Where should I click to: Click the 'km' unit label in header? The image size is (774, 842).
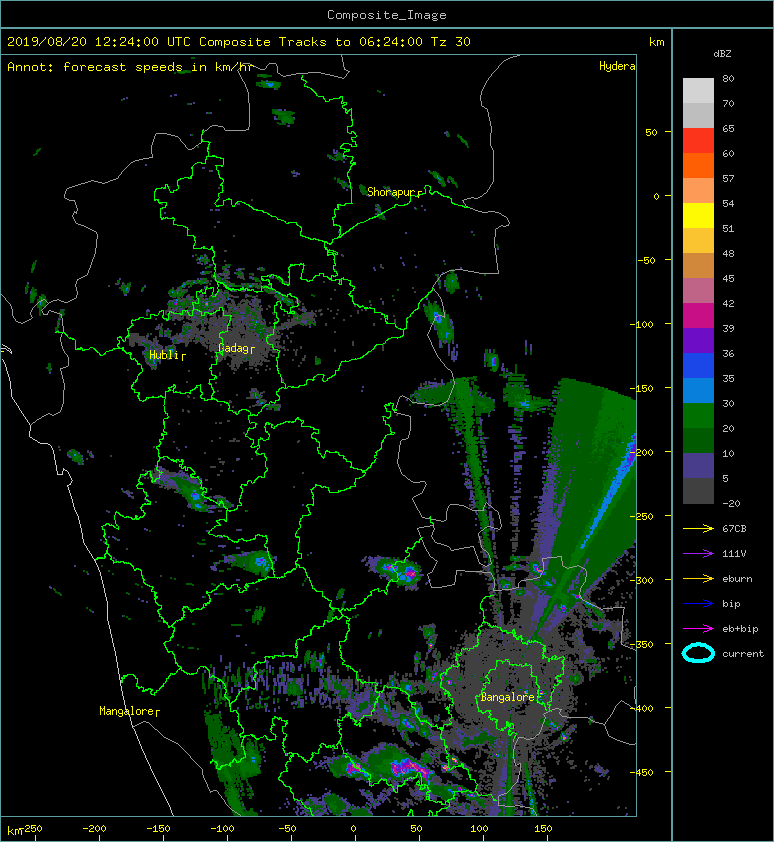pos(656,42)
